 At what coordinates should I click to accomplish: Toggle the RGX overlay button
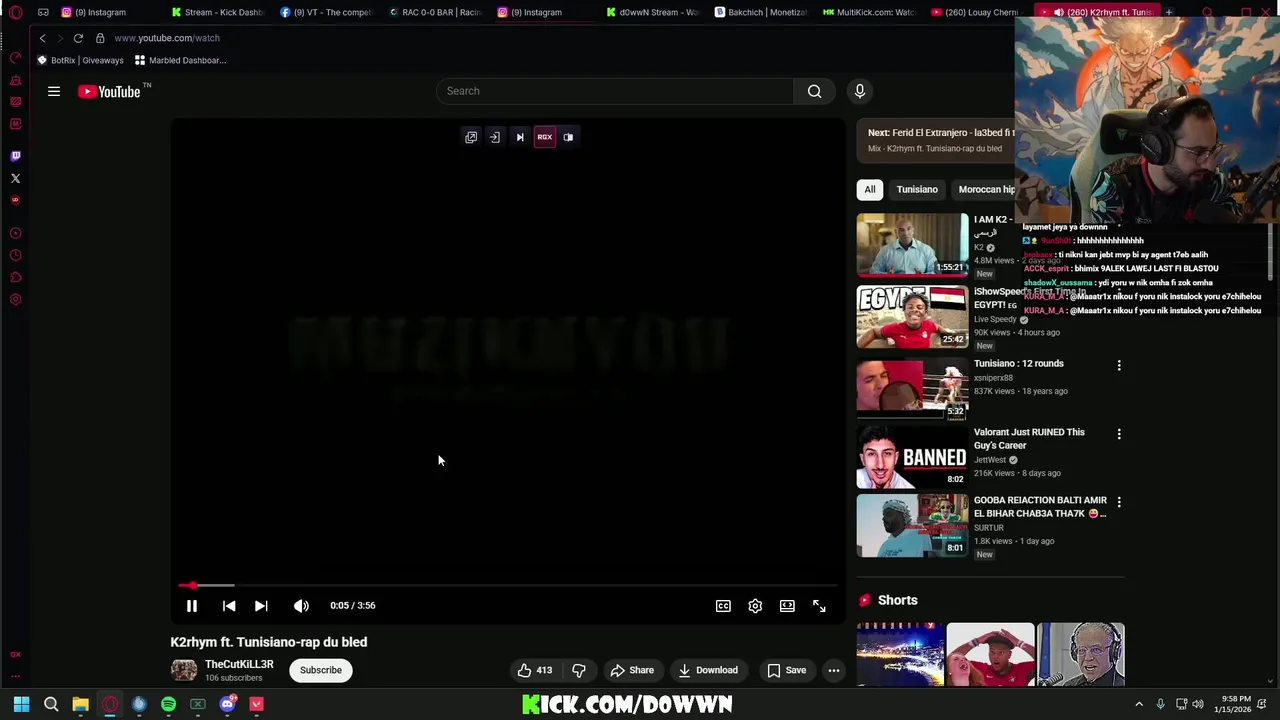(x=544, y=137)
